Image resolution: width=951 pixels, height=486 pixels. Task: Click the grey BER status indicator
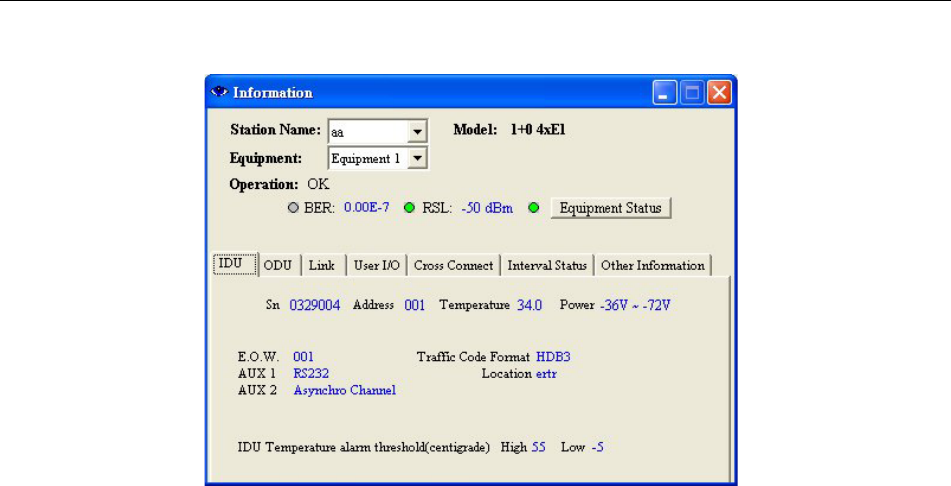click(294, 208)
